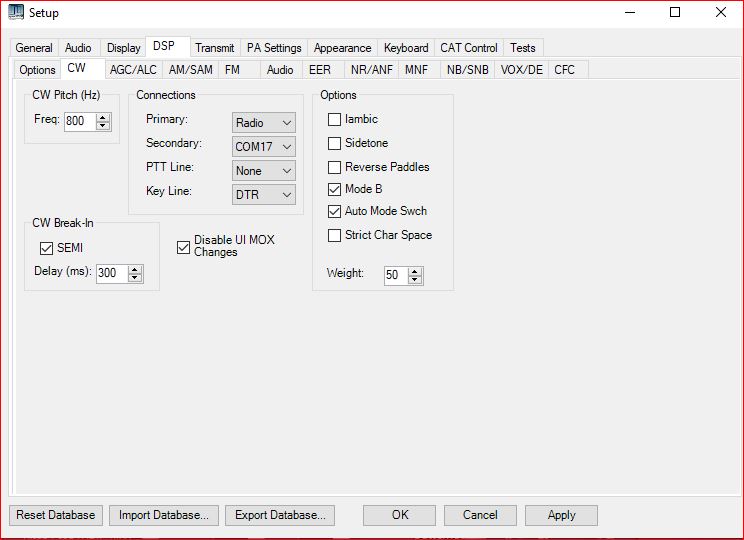Switch to the Transmit tab
The image size is (744, 540).
(x=215, y=48)
